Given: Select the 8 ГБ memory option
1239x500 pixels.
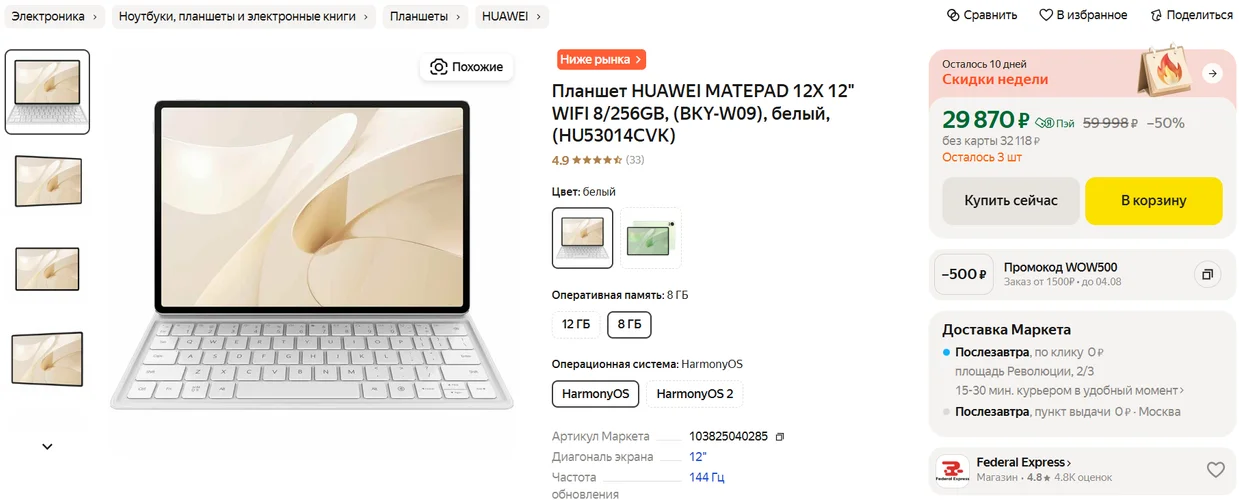Looking at the screenshot, I should coord(629,324).
